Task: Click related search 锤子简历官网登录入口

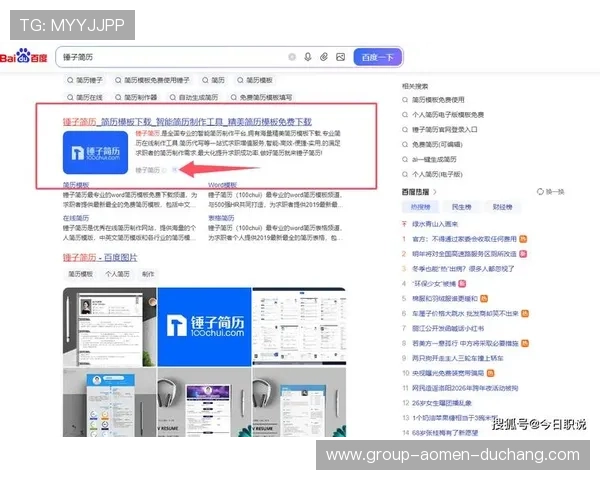Action: coord(445,130)
